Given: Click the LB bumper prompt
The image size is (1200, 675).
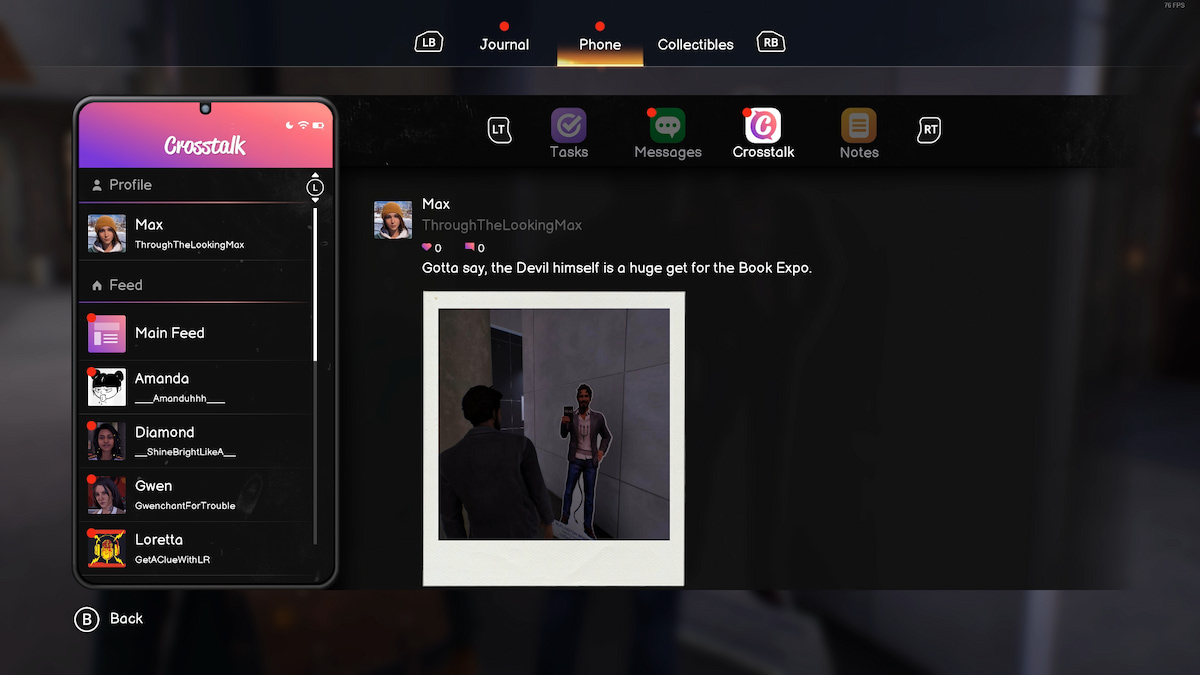Looking at the screenshot, I should coord(428,42).
